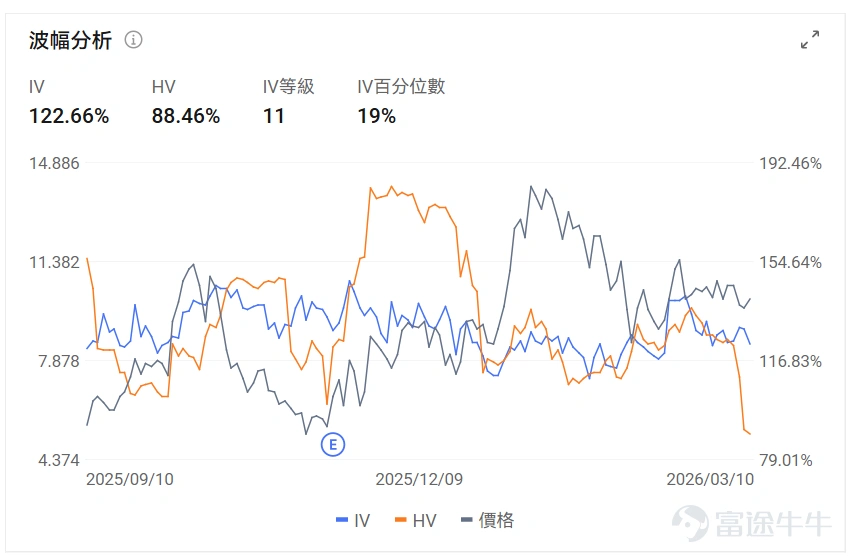The height and width of the screenshot is (560, 852).
Task: Click the IV value 122.66%
Action: [69, 116]
